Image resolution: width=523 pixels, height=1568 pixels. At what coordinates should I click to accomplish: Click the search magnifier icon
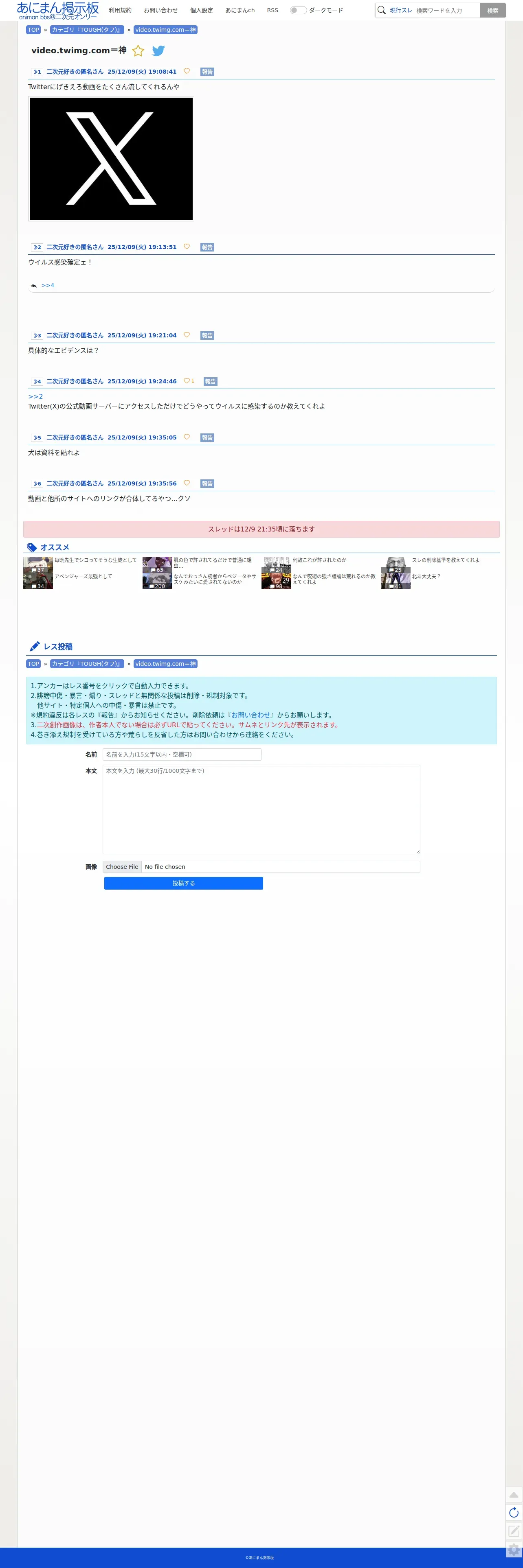click(382, 10)
